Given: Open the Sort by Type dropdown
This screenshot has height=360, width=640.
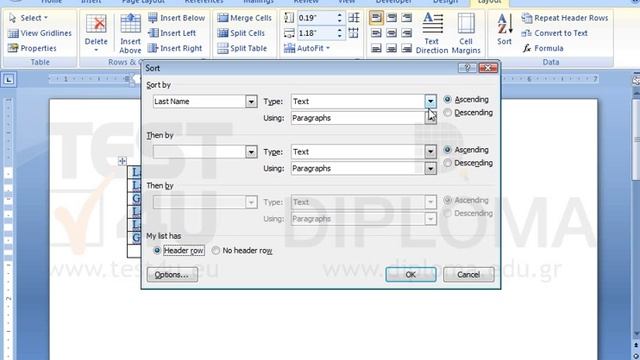Looking at the screenshot, I should click(x=430, y=101).
